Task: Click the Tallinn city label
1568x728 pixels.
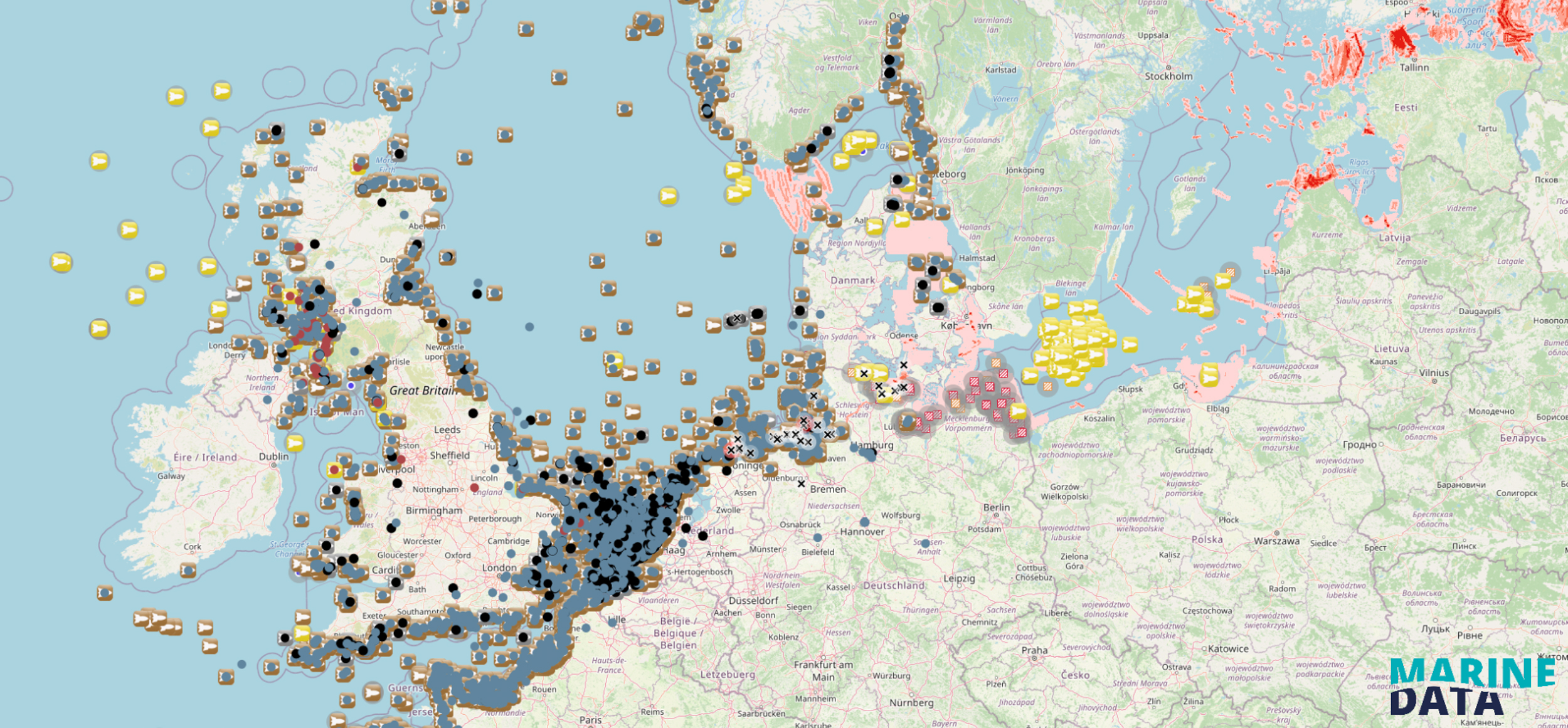Action: pos(1414,68)
